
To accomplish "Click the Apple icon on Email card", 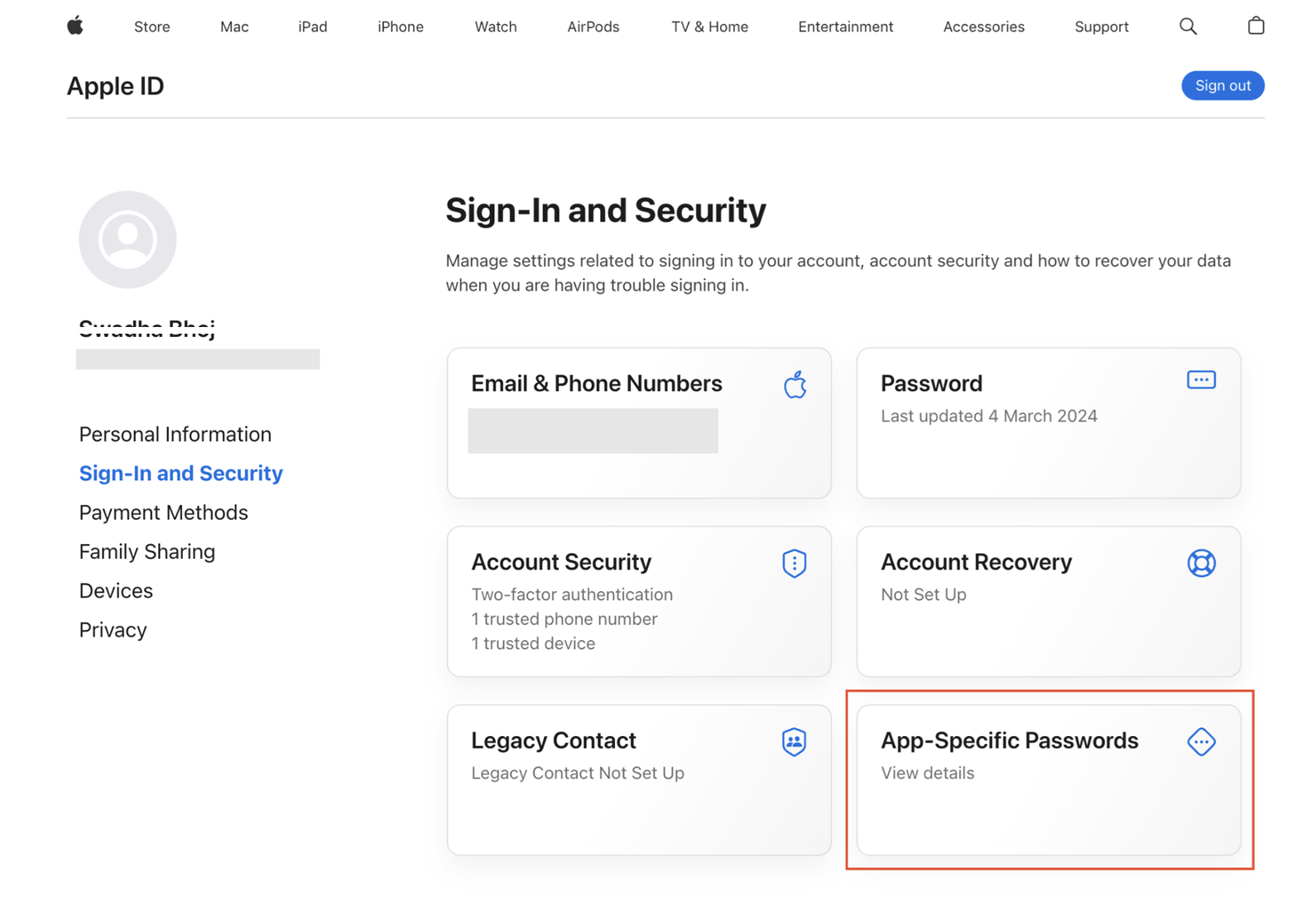I will (x=795, y=385).
